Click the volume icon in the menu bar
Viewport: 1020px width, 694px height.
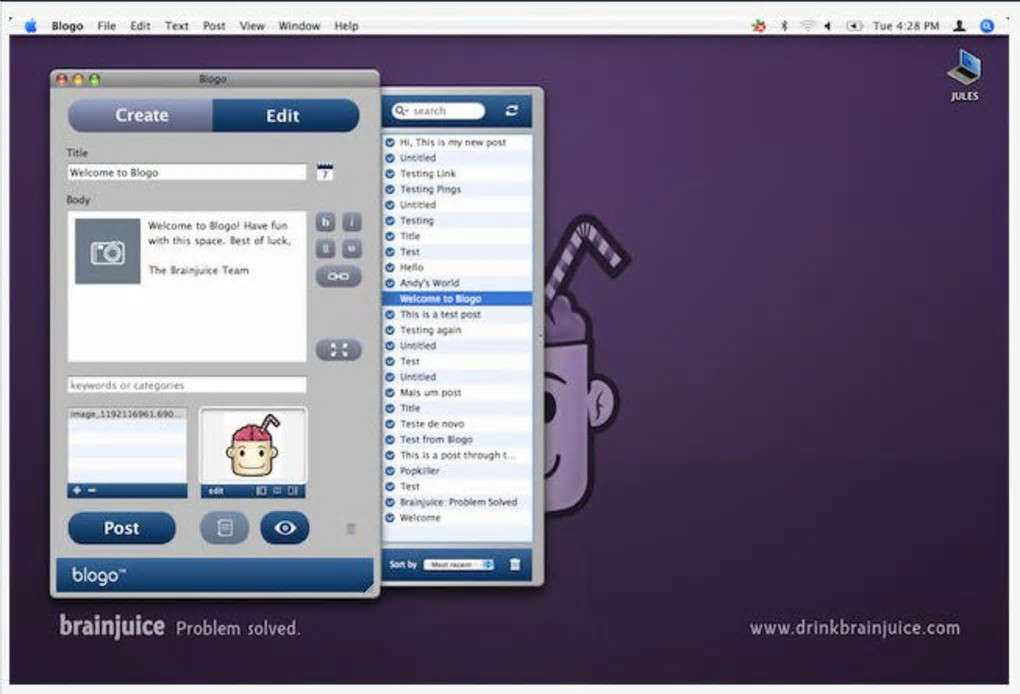click(x=827, y=26)
